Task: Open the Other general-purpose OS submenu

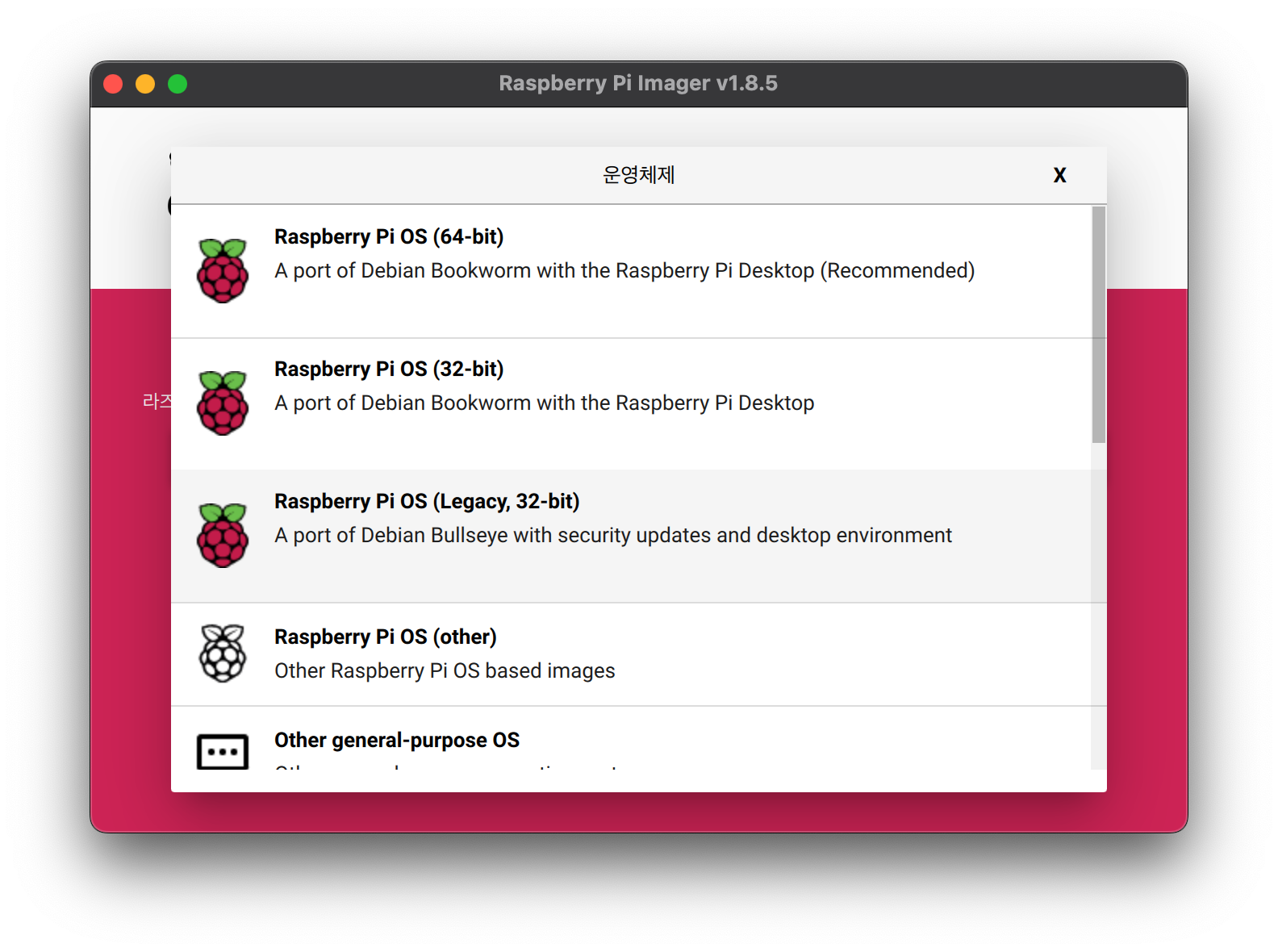Action: point(631,738)
